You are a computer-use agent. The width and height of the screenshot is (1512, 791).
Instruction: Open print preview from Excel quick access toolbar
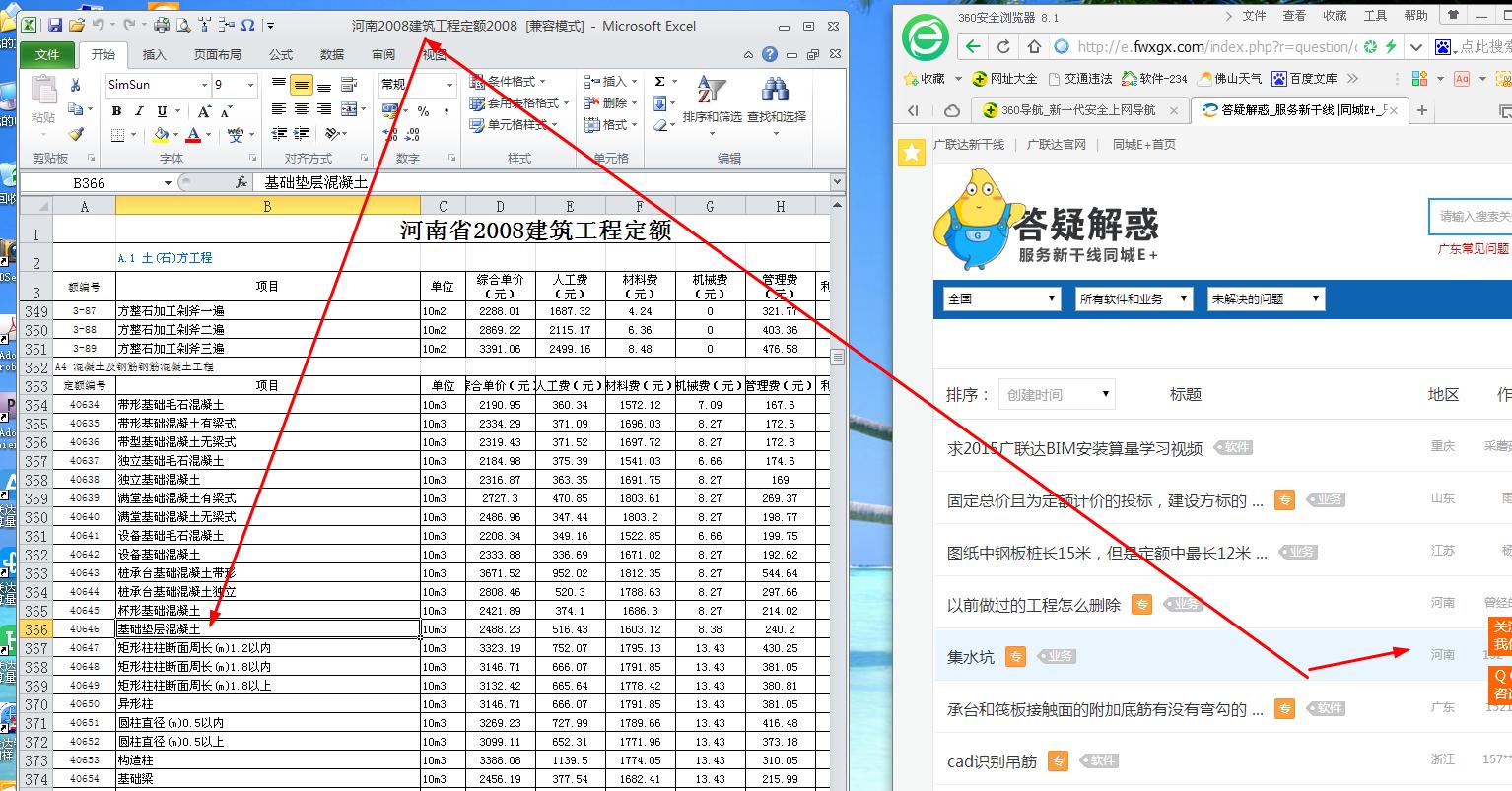point(182,26)
